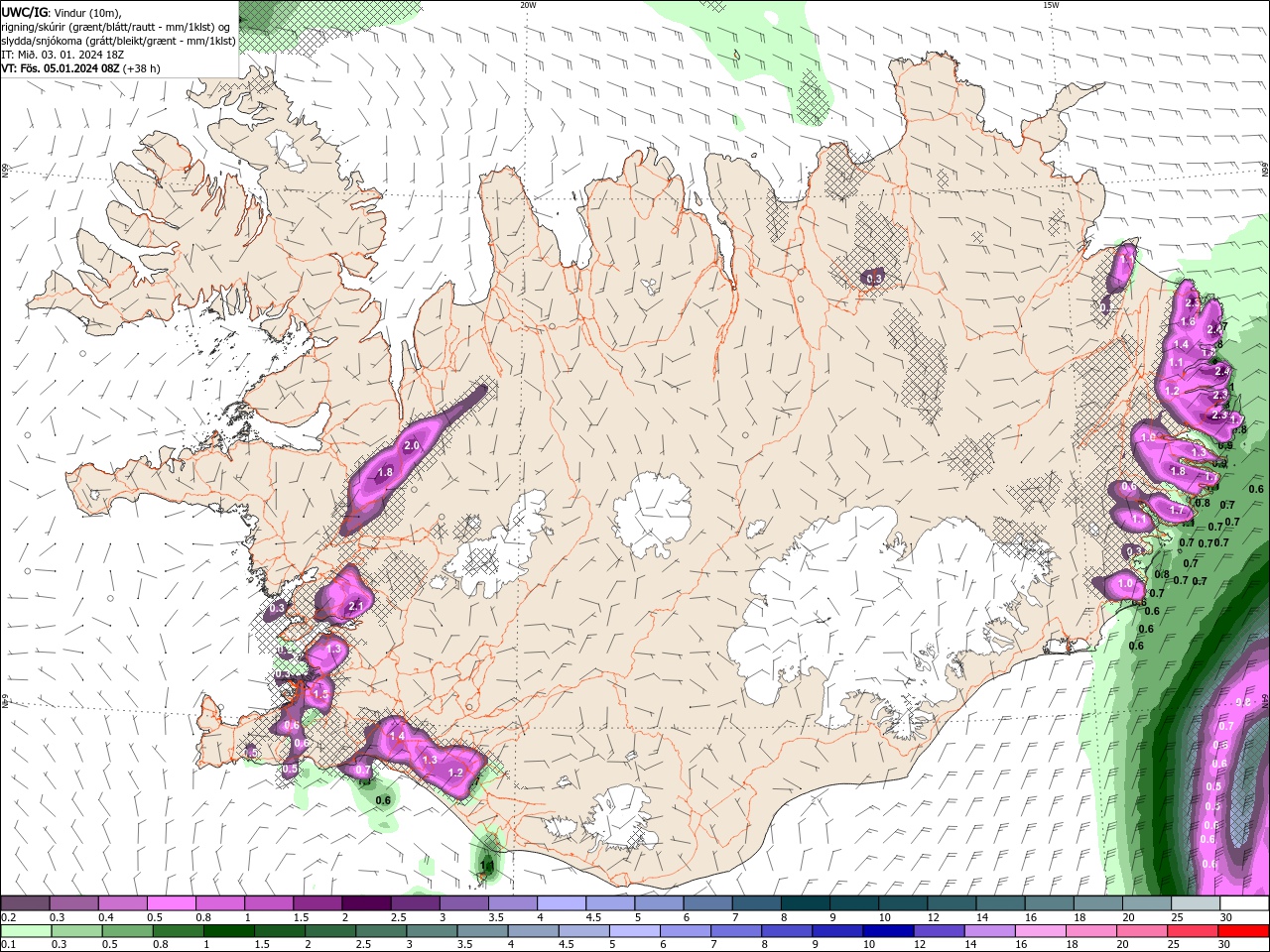This screenshot has height=952, width=1270.
Task: Select the 'slydda/snjókoma (grátt/bleikt/grænt' legend line
Action: point(118,41)
